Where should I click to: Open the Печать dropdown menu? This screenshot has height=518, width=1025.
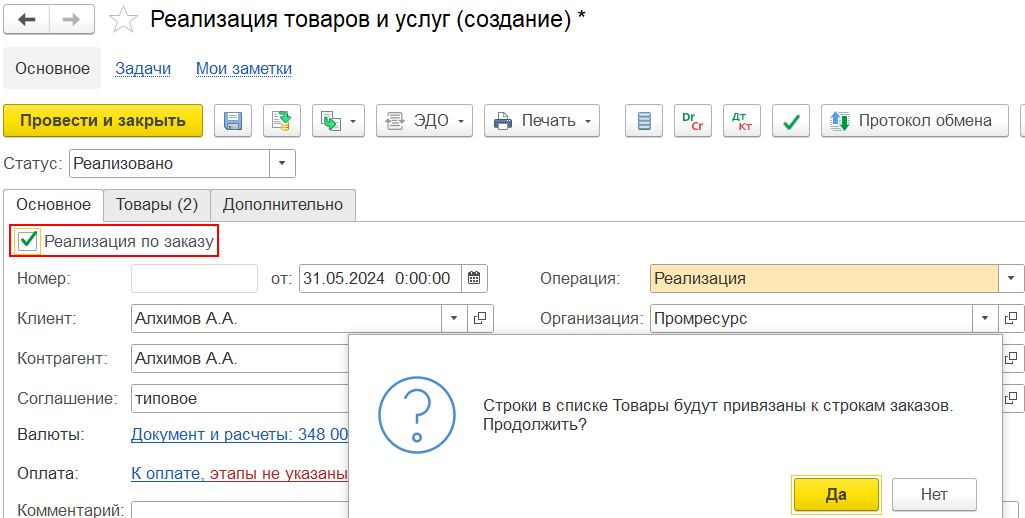pyautogui.click(x=542, y=121)
